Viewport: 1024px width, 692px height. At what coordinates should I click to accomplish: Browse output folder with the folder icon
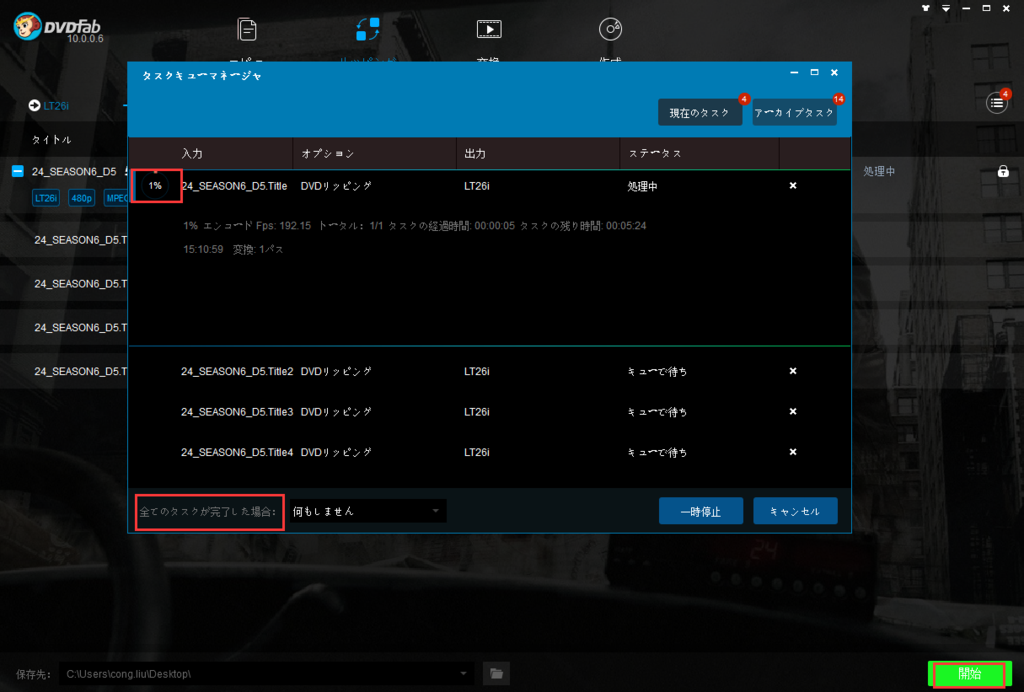pos(496,673)
